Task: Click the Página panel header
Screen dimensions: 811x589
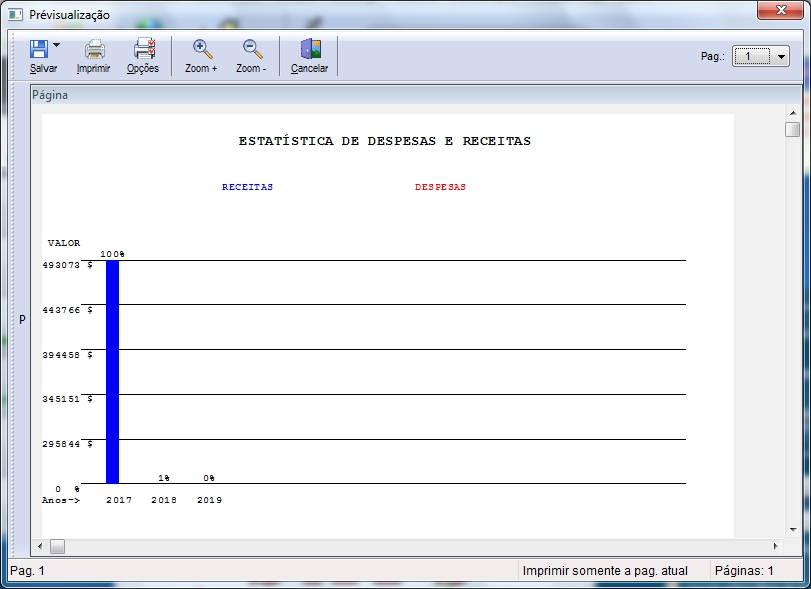Action: tap(416, 95)
